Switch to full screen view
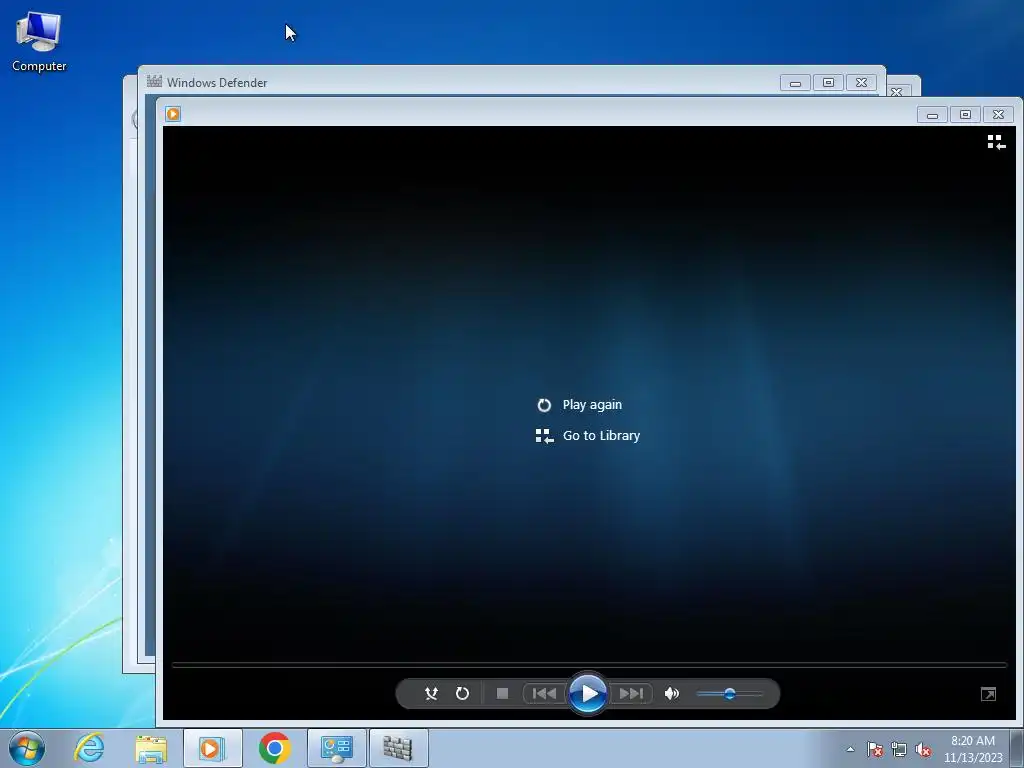Screen dimensions: 1024x768 point(988,694)
